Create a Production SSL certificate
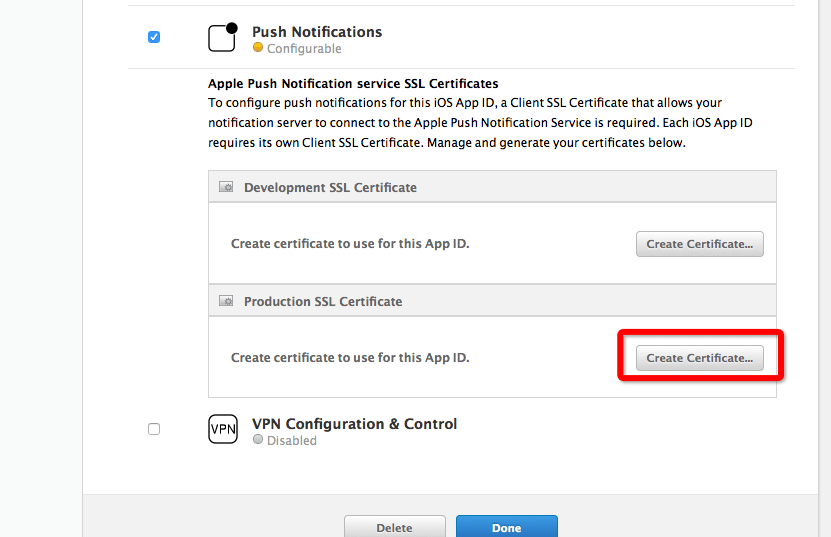831x537 pixels. tap(699, 358)
